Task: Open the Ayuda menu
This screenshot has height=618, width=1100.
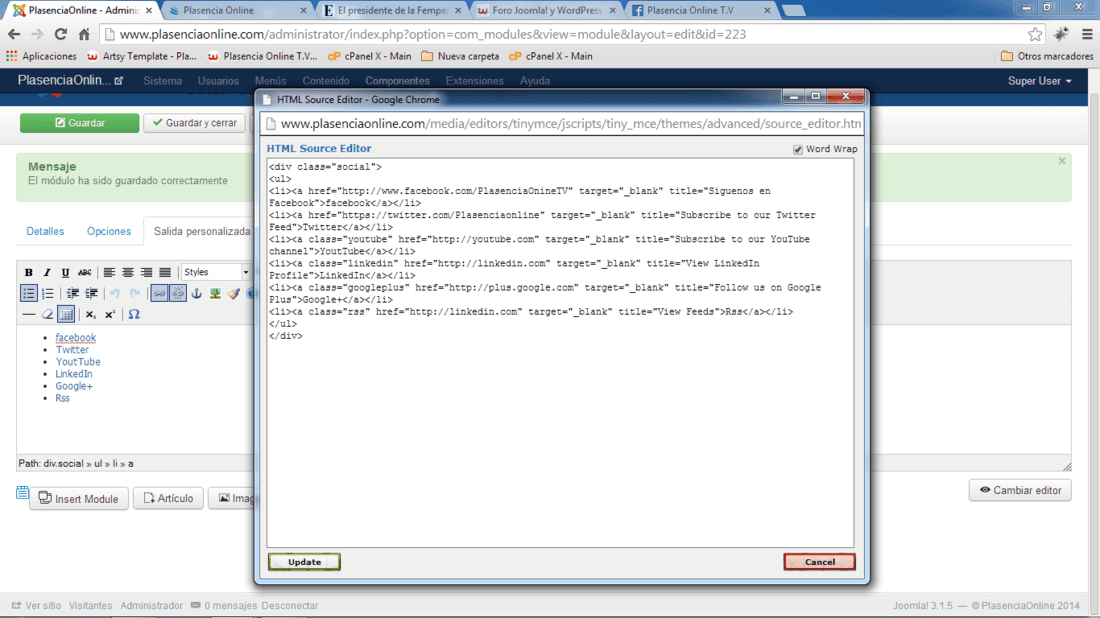Action: [x=535, y=81]
